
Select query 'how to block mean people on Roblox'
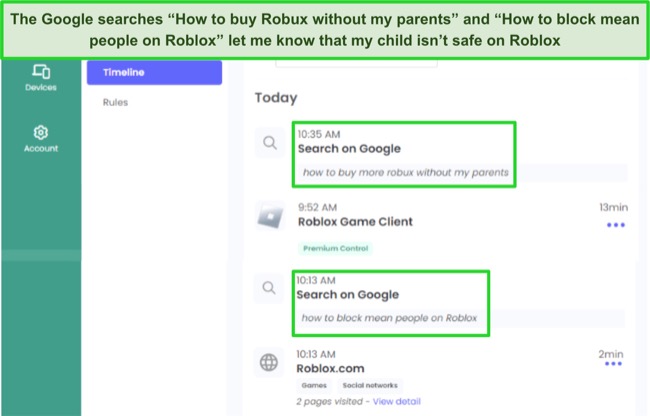click(389, 318)
